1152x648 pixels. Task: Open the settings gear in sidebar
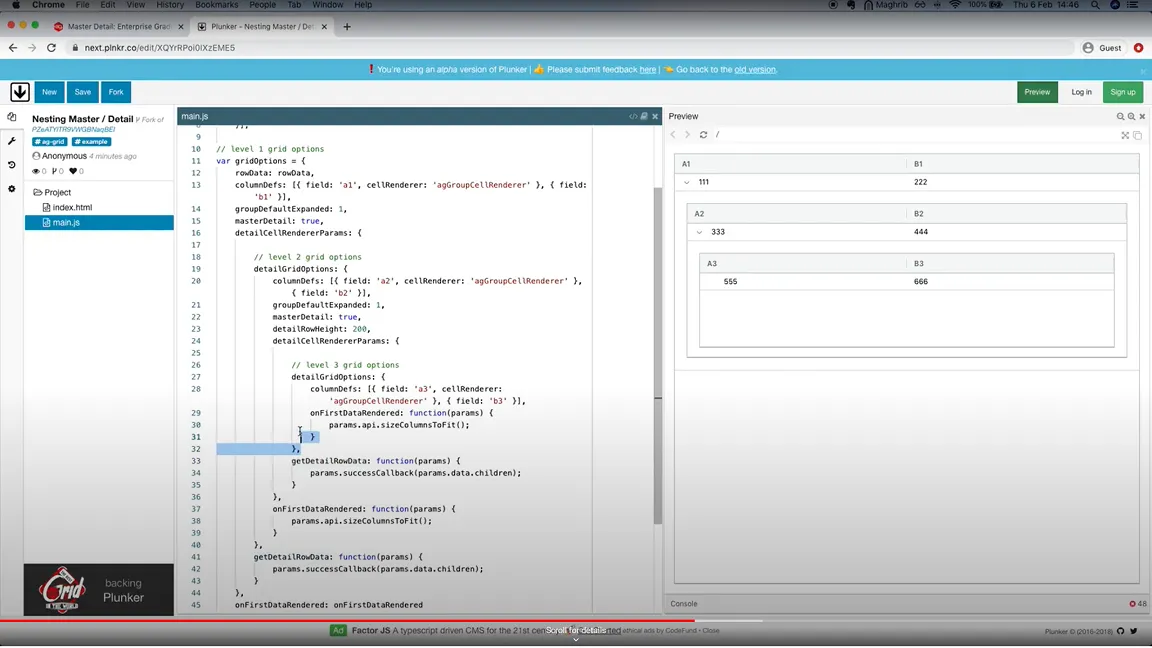(12, 189)
